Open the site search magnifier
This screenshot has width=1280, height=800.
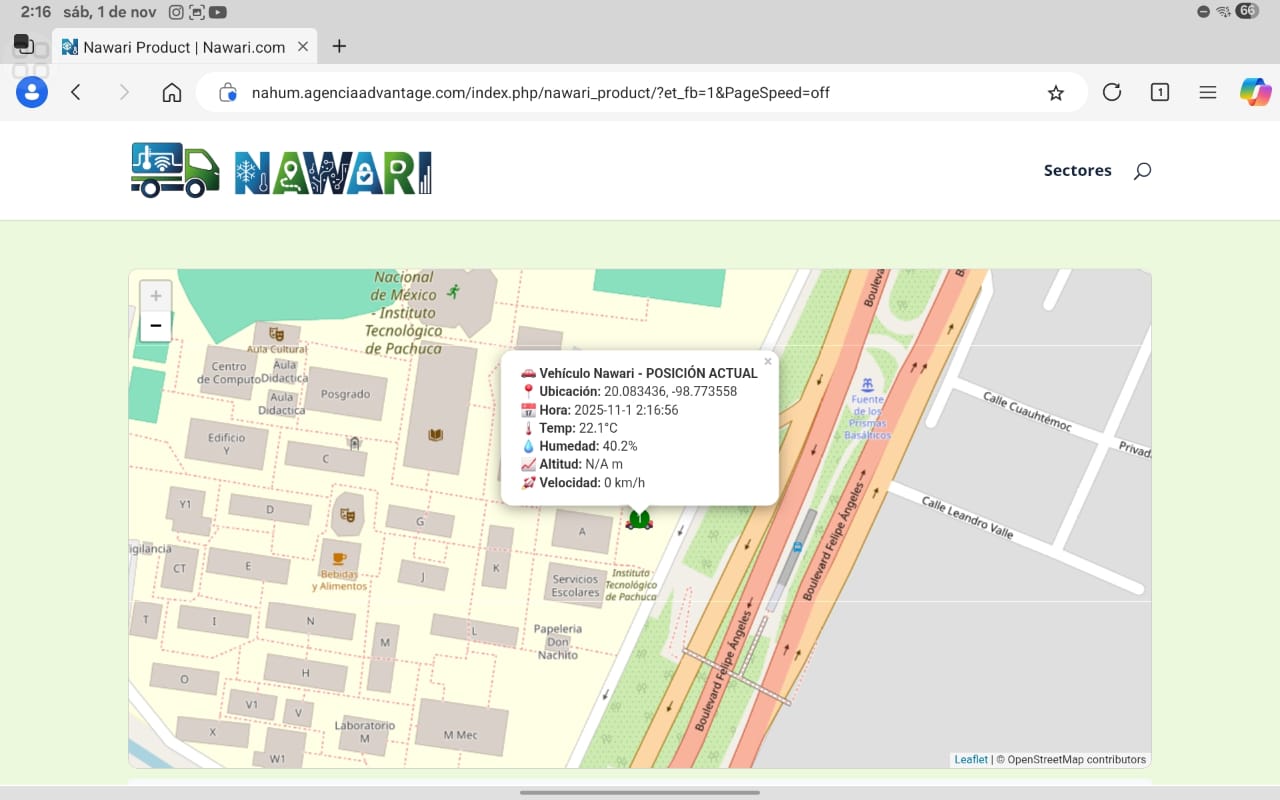[x=1142, y=171]
